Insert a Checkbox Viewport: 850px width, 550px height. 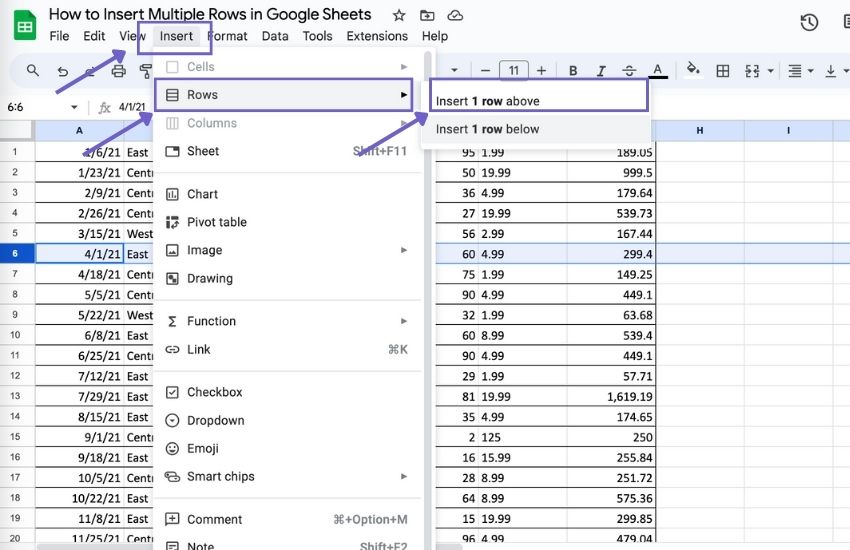tap(287, 392)
